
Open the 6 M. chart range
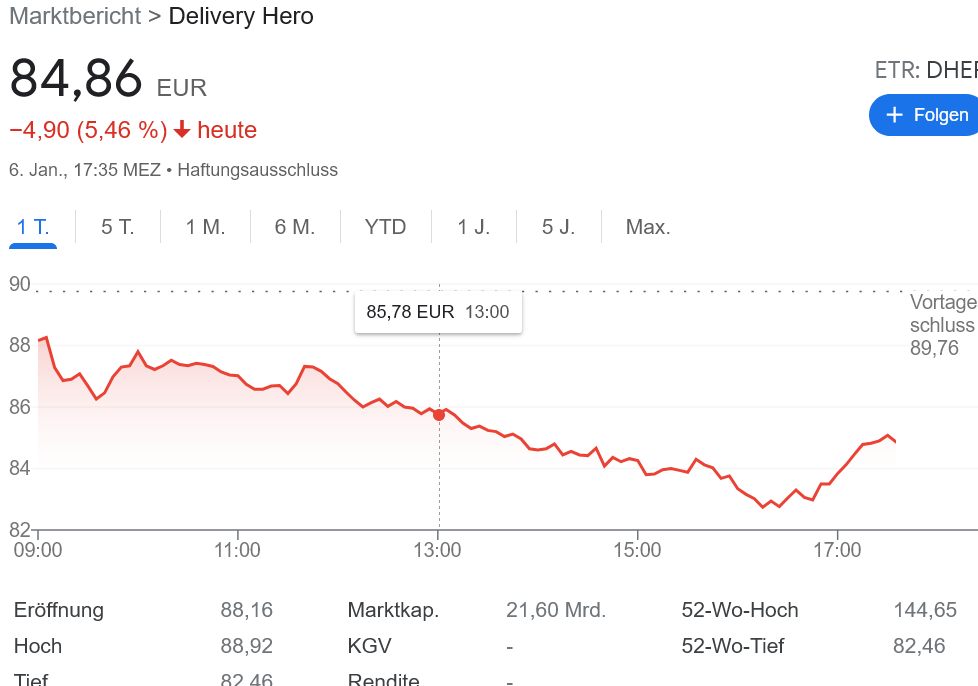pyautogui.click(x=295, y=227)
